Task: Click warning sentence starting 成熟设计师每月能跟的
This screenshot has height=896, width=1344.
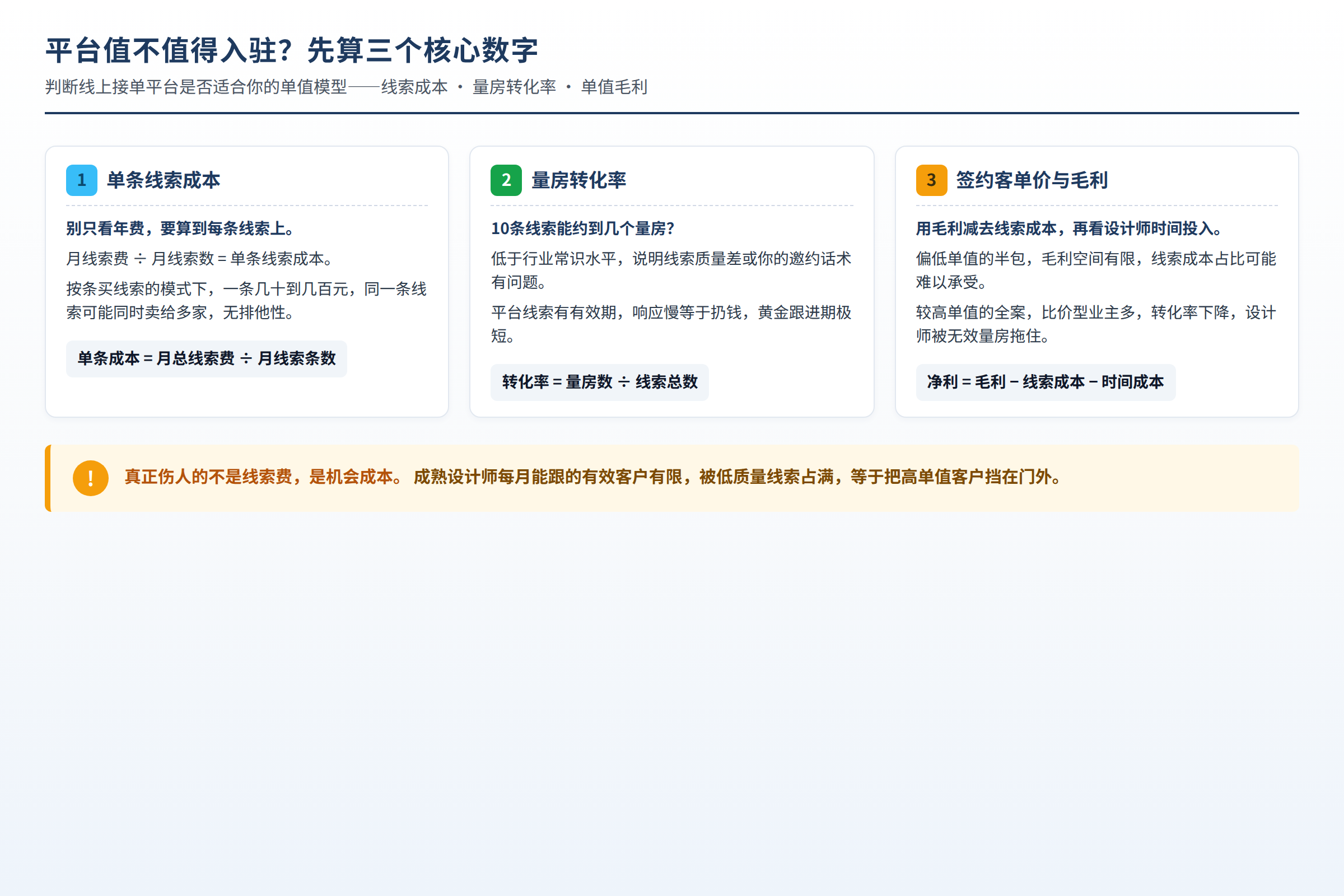Action: (x=738, y=477)
